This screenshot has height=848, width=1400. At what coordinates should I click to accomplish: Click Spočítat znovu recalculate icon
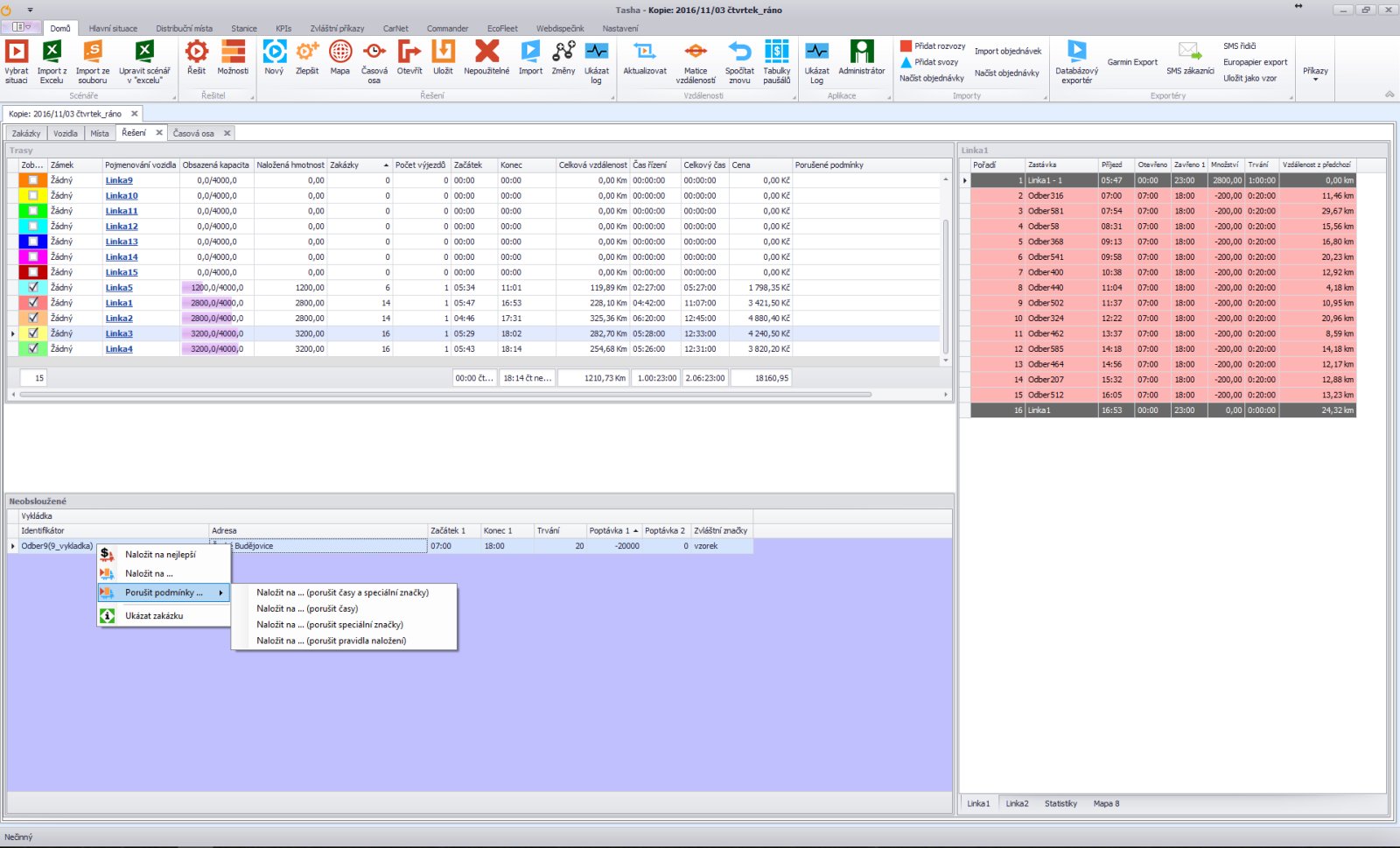739,52
